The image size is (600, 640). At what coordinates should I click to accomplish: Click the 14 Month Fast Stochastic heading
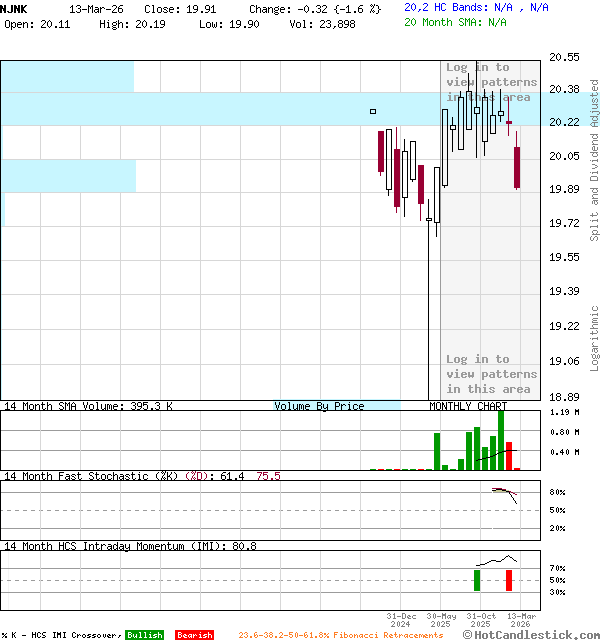click(103, 476)
